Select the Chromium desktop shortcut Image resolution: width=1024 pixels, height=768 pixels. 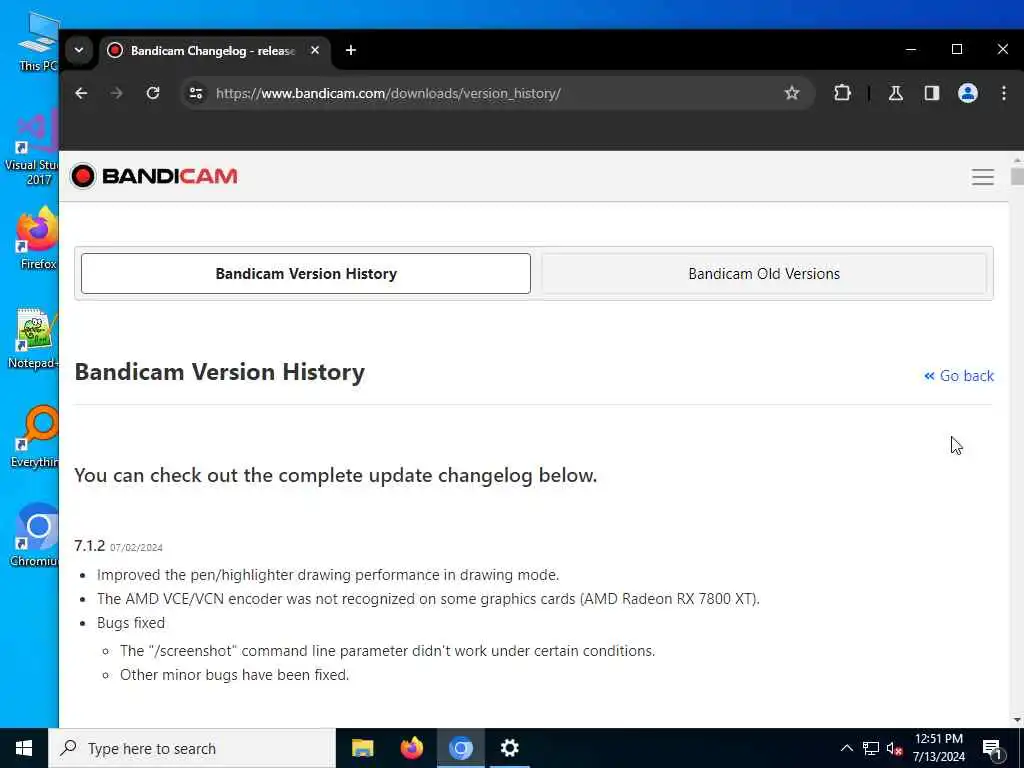point(34,536)
